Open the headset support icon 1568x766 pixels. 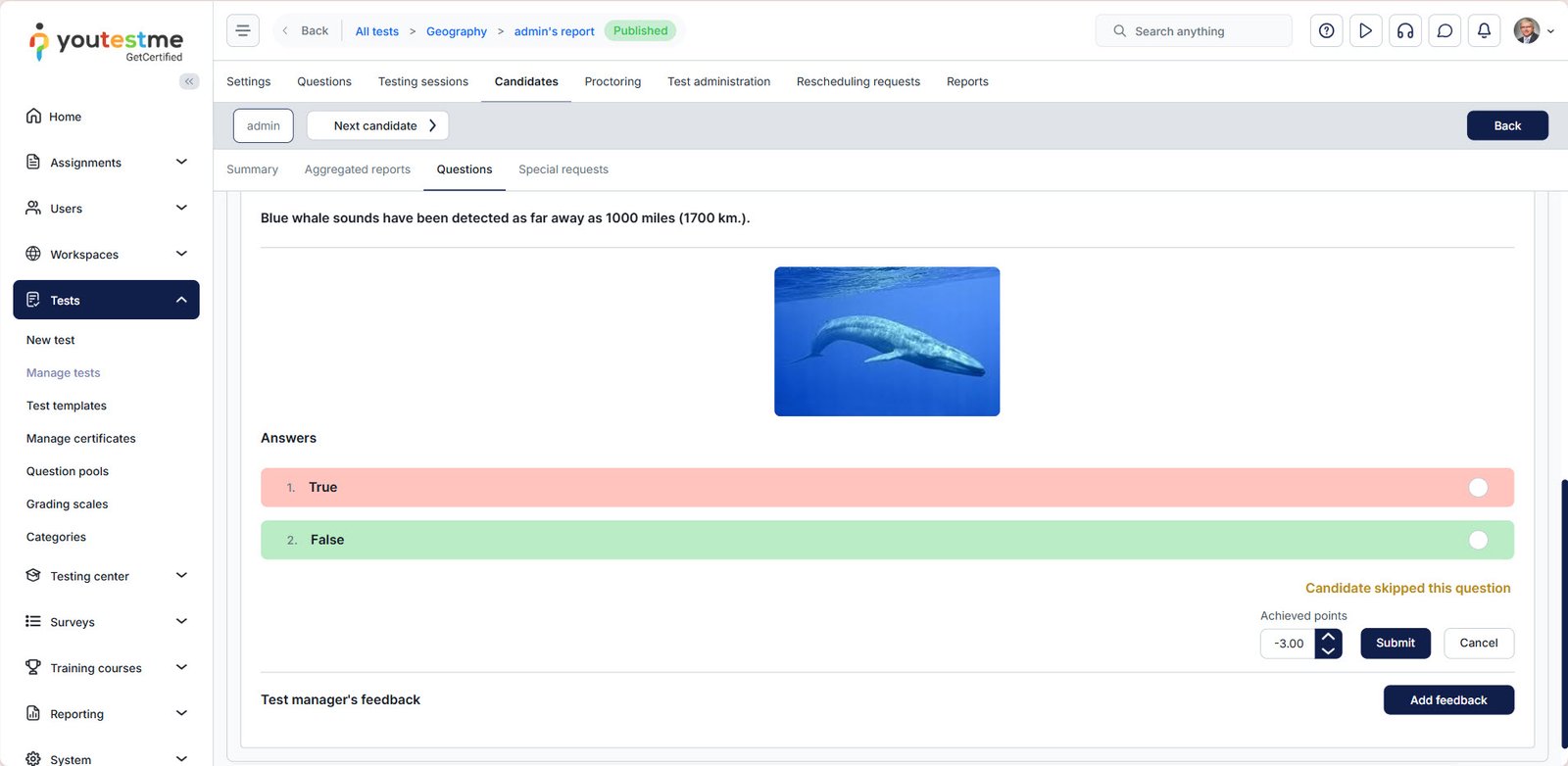1405,30
